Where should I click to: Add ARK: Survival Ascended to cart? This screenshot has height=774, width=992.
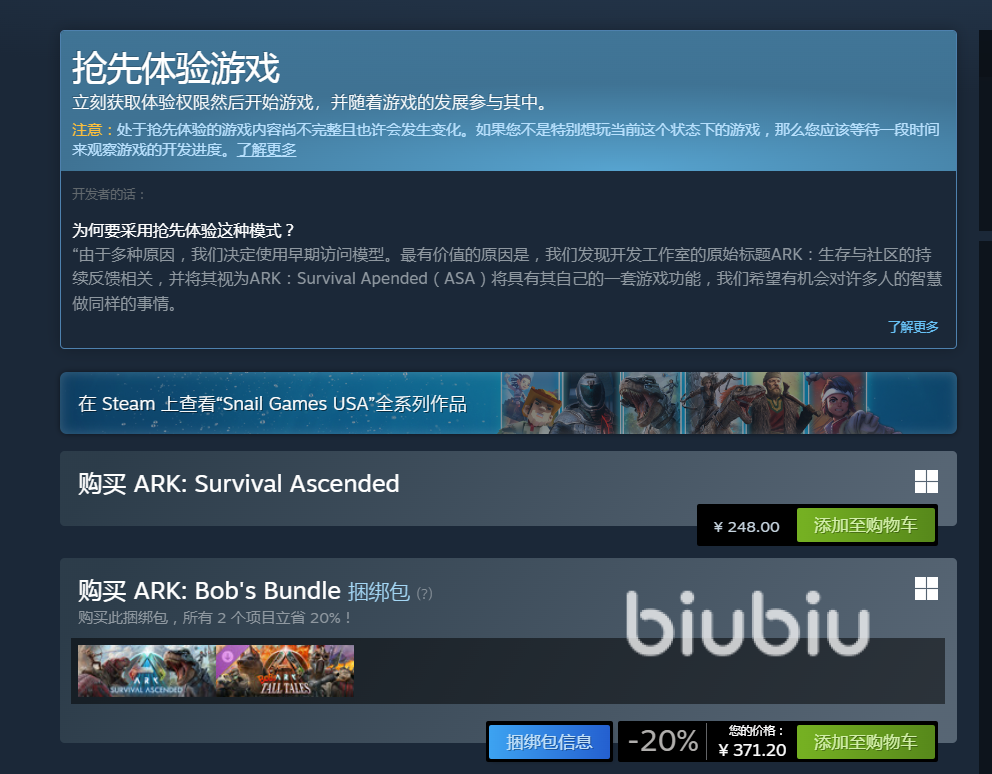(x=865, y=525)
